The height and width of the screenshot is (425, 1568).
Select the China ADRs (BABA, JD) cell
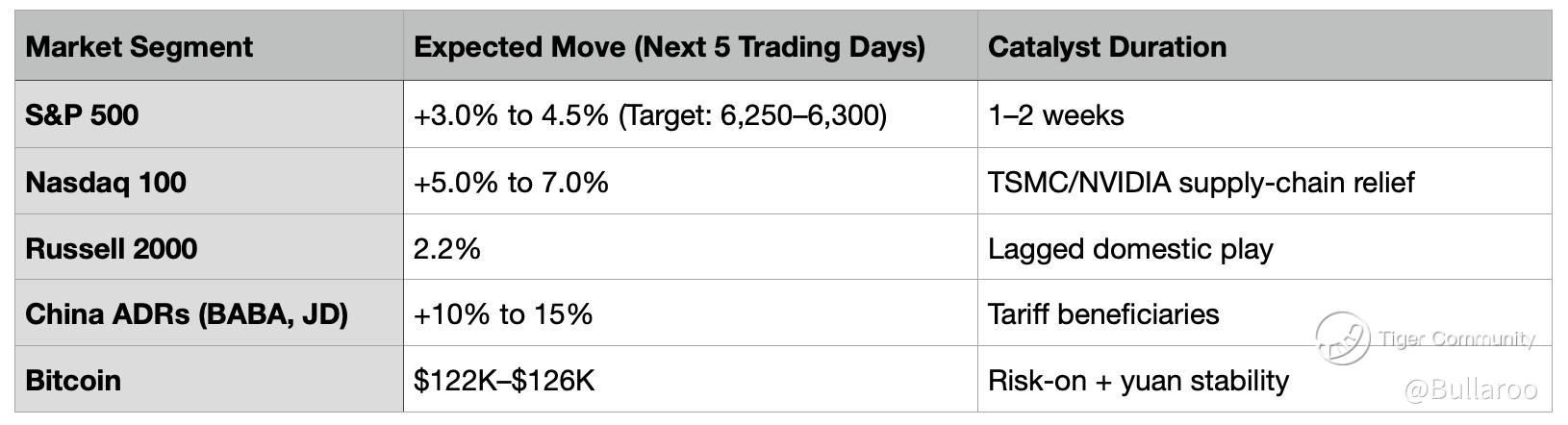click(187, 313)
